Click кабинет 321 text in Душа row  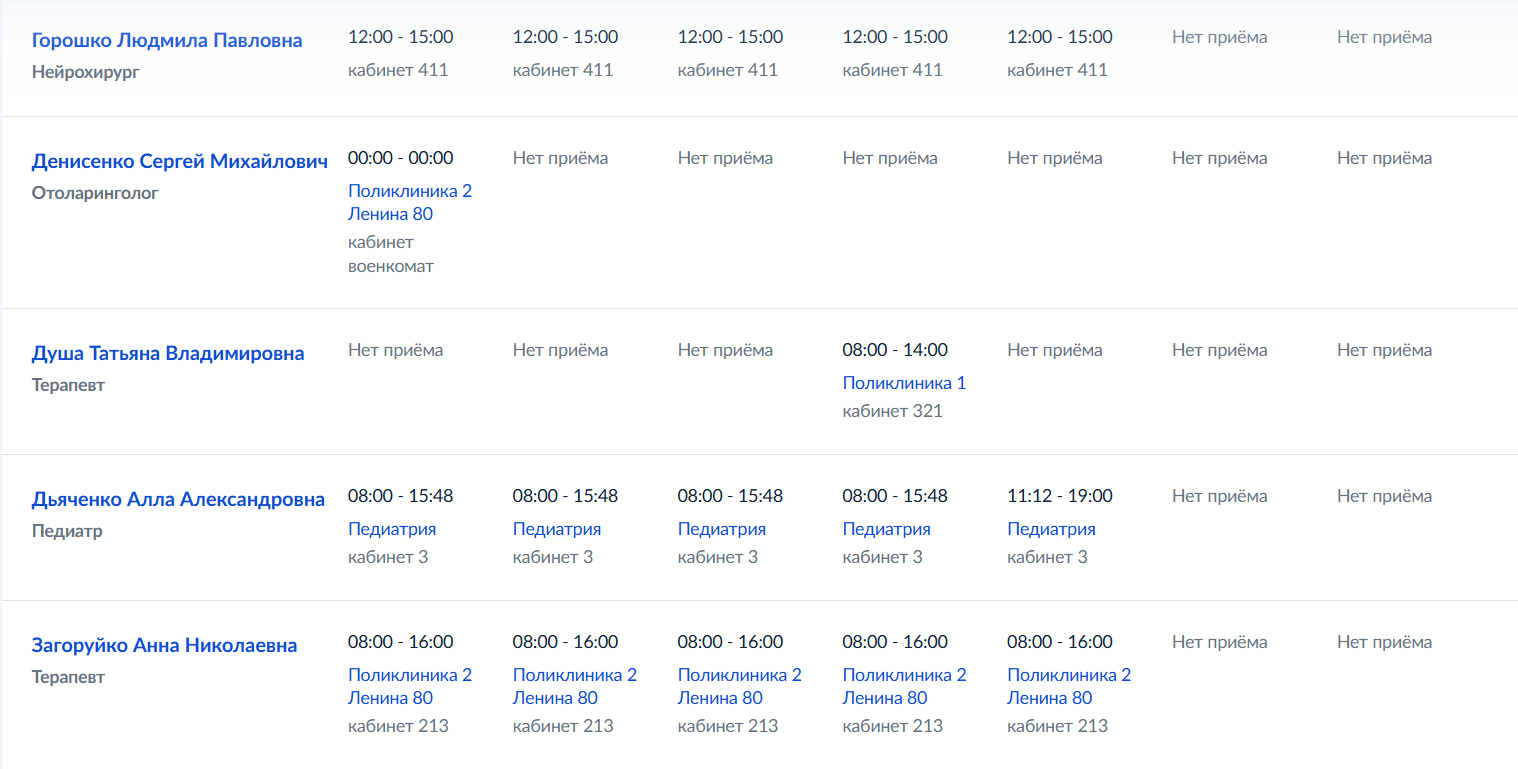pos(893,411)
